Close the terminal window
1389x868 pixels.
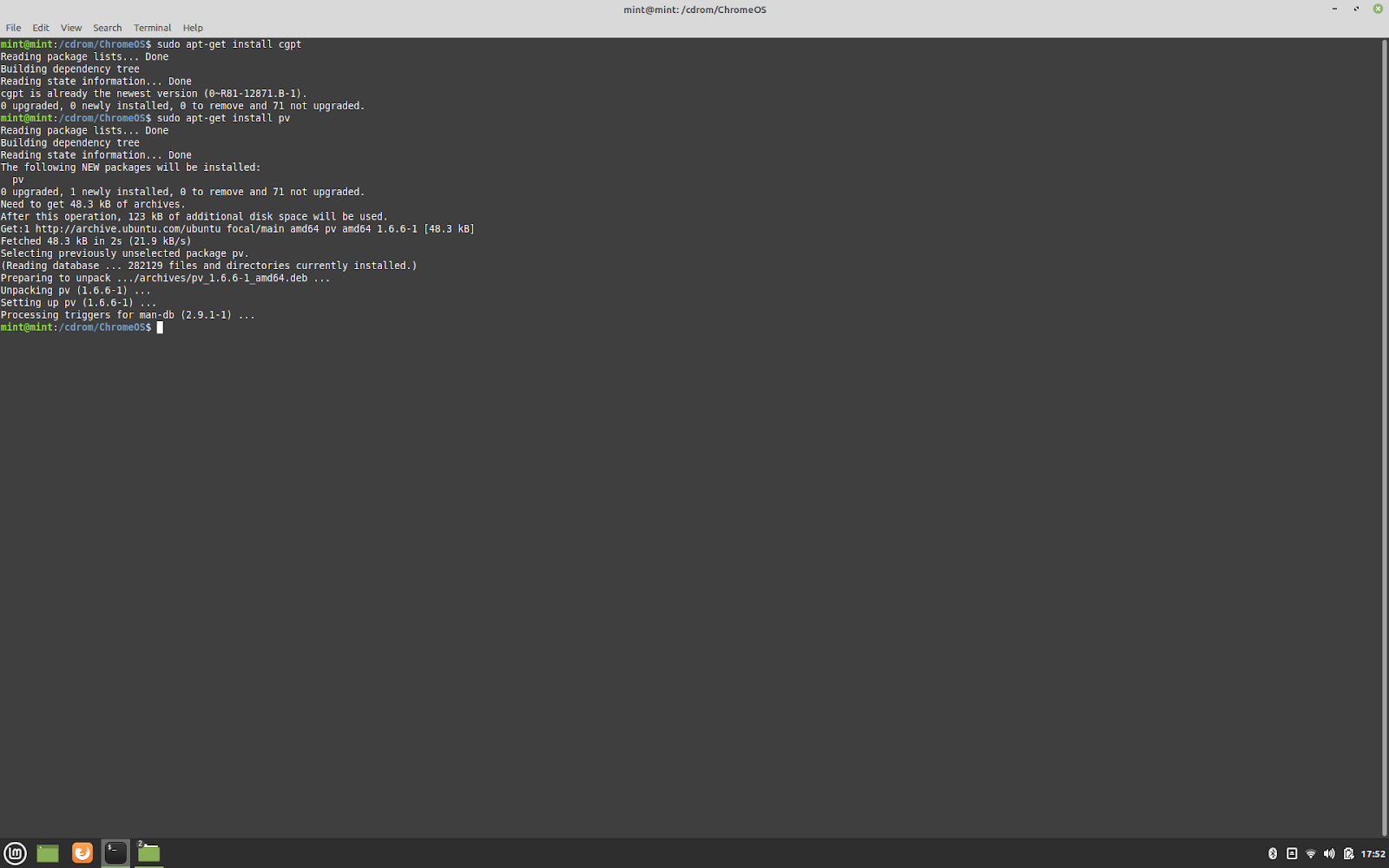(x=1378, y=9)
